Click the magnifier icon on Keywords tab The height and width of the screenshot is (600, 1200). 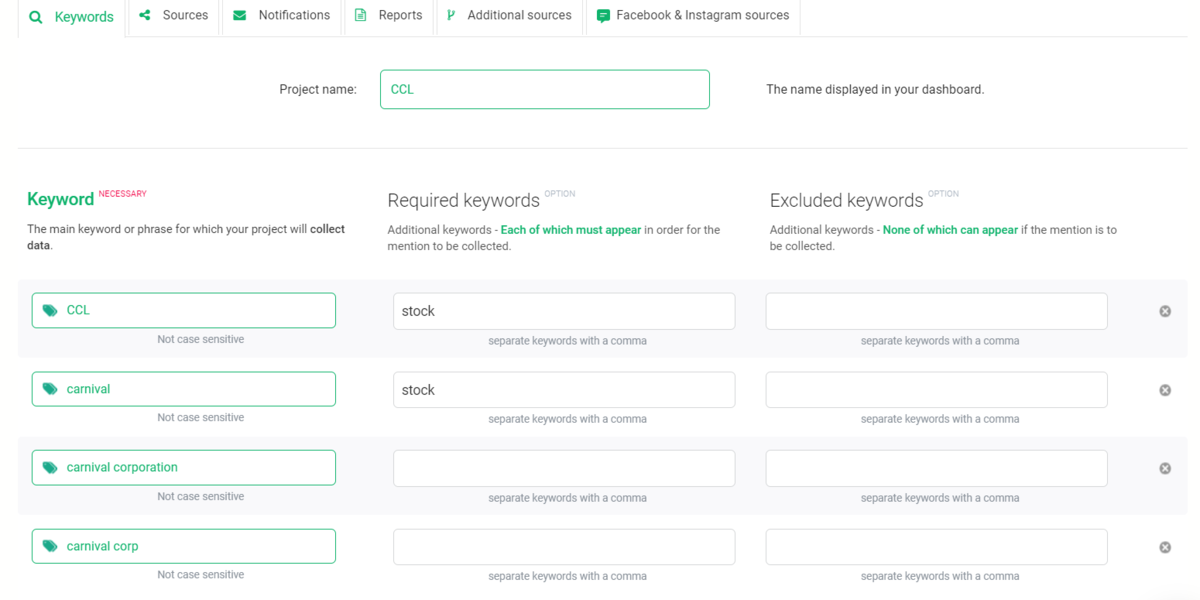[36, 17]
